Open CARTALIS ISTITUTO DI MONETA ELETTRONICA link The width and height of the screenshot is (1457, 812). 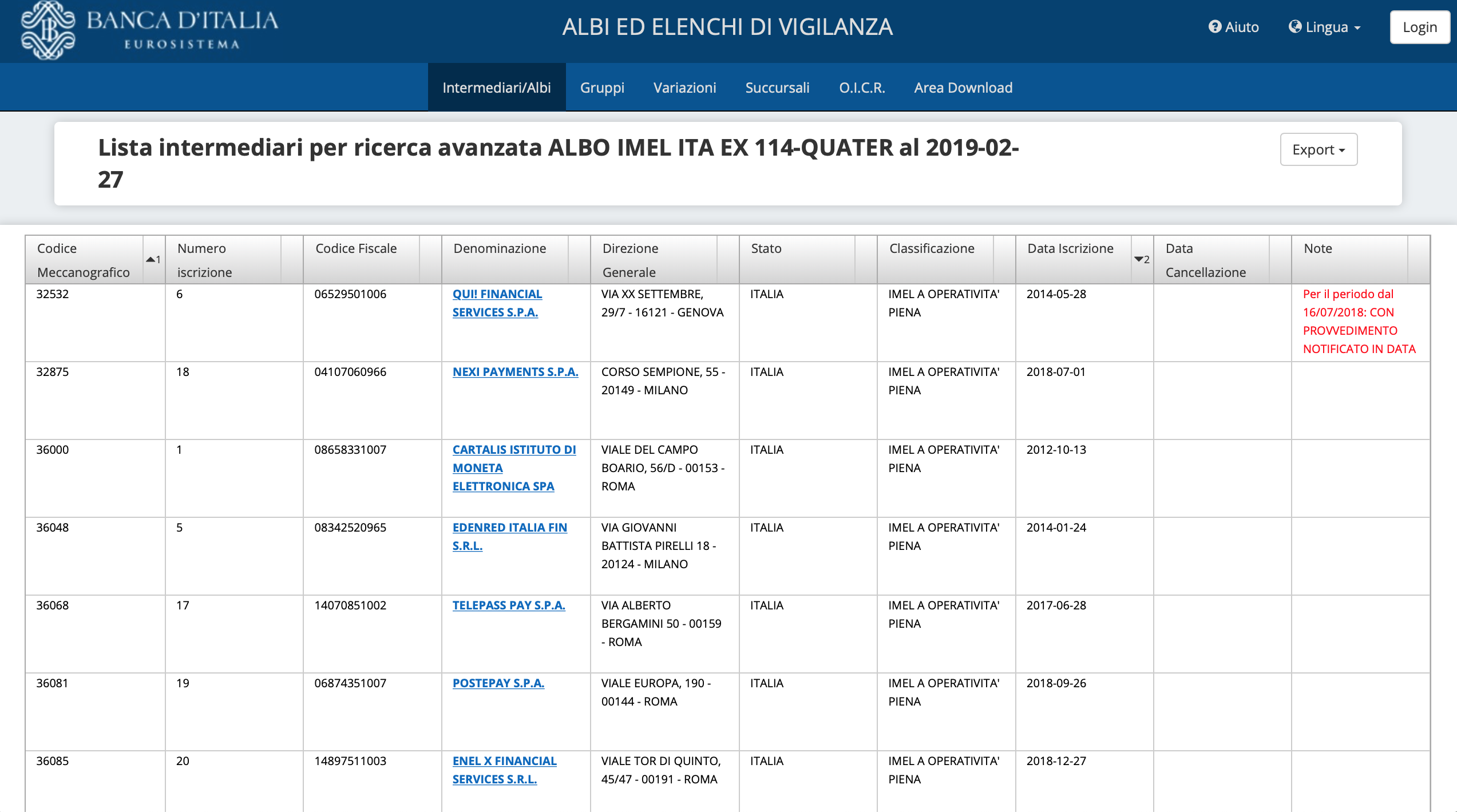514,468
